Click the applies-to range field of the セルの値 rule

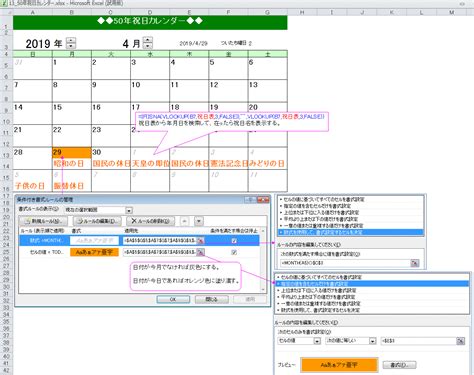click(160, 252)
